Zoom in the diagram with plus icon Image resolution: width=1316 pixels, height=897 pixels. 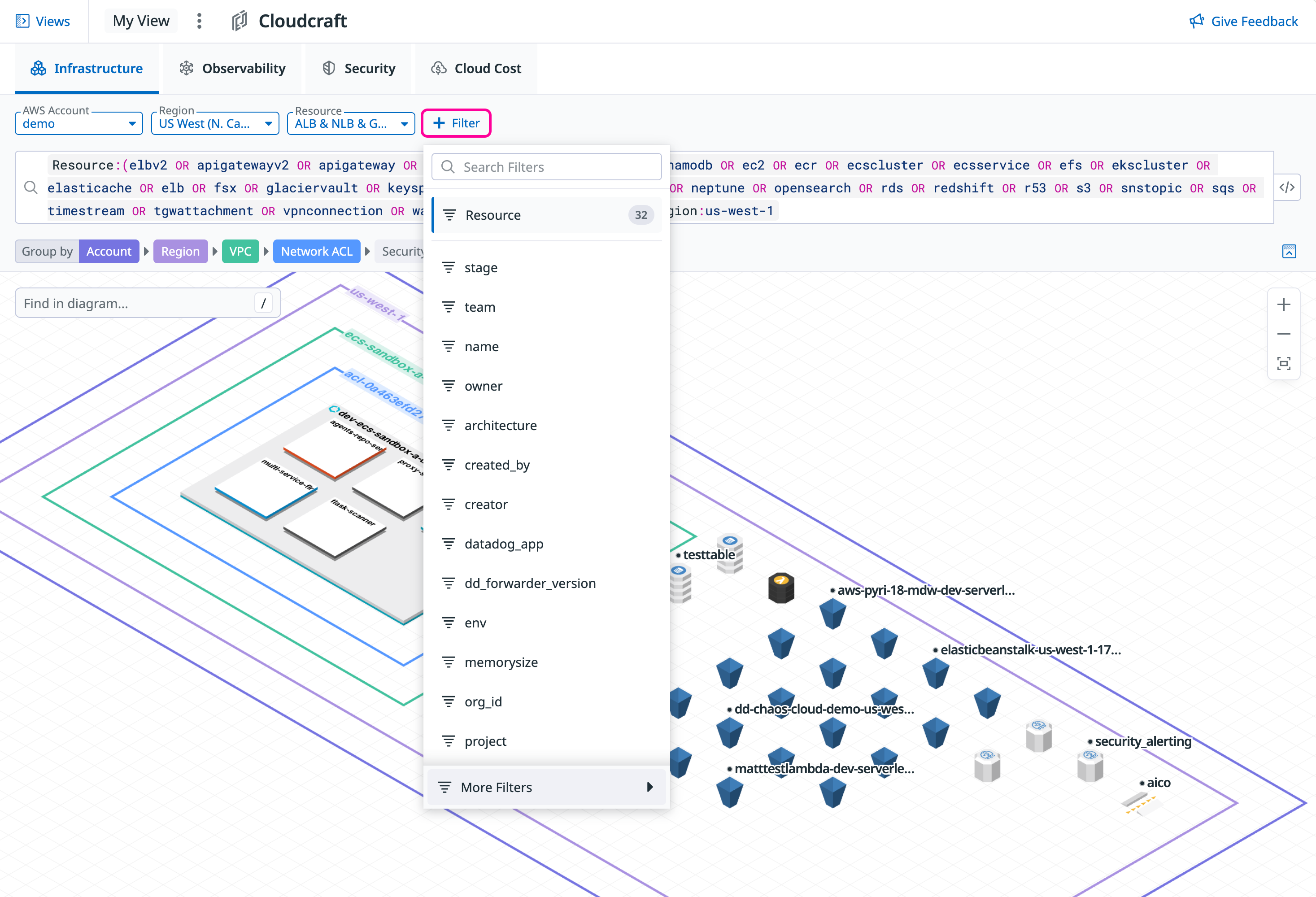[x=1284, y=304]
